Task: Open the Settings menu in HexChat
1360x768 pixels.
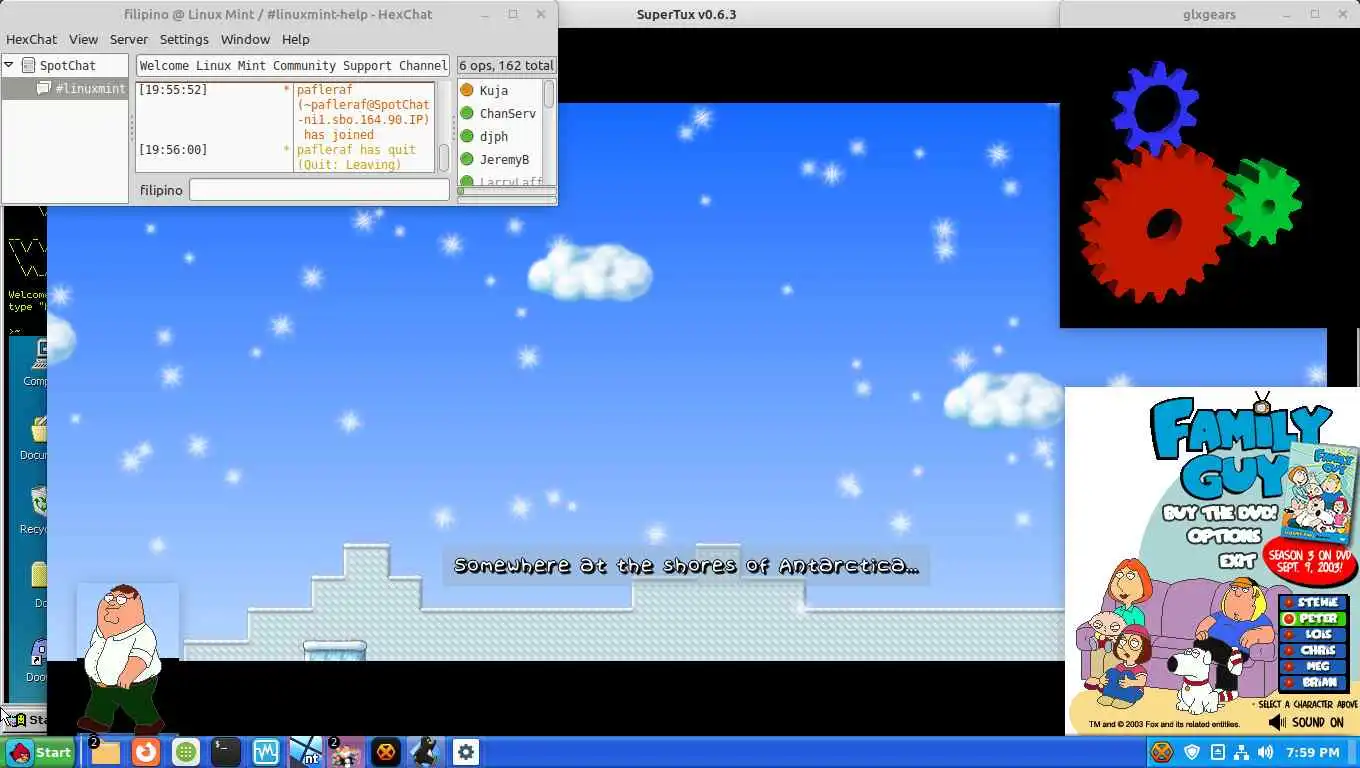Action: 184,39
